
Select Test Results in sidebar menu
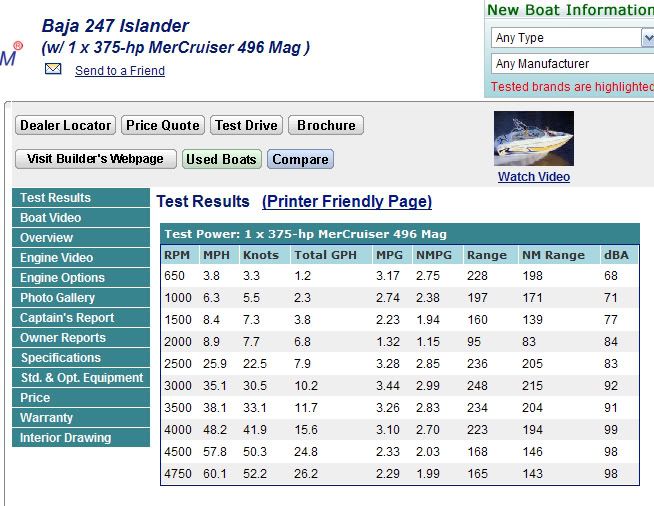(81, 198)
